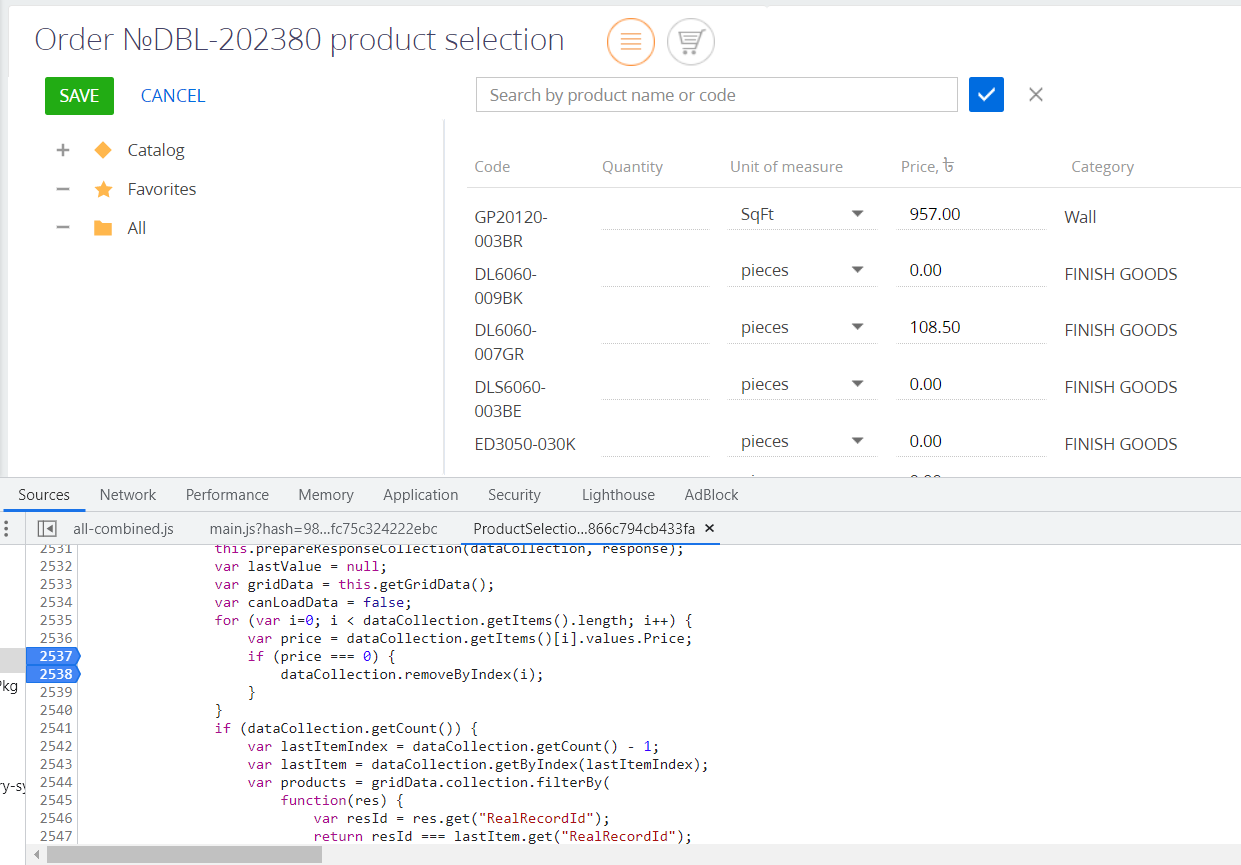Open the Memory DevTools tab
1241x865 pixels.
[326, 495]
